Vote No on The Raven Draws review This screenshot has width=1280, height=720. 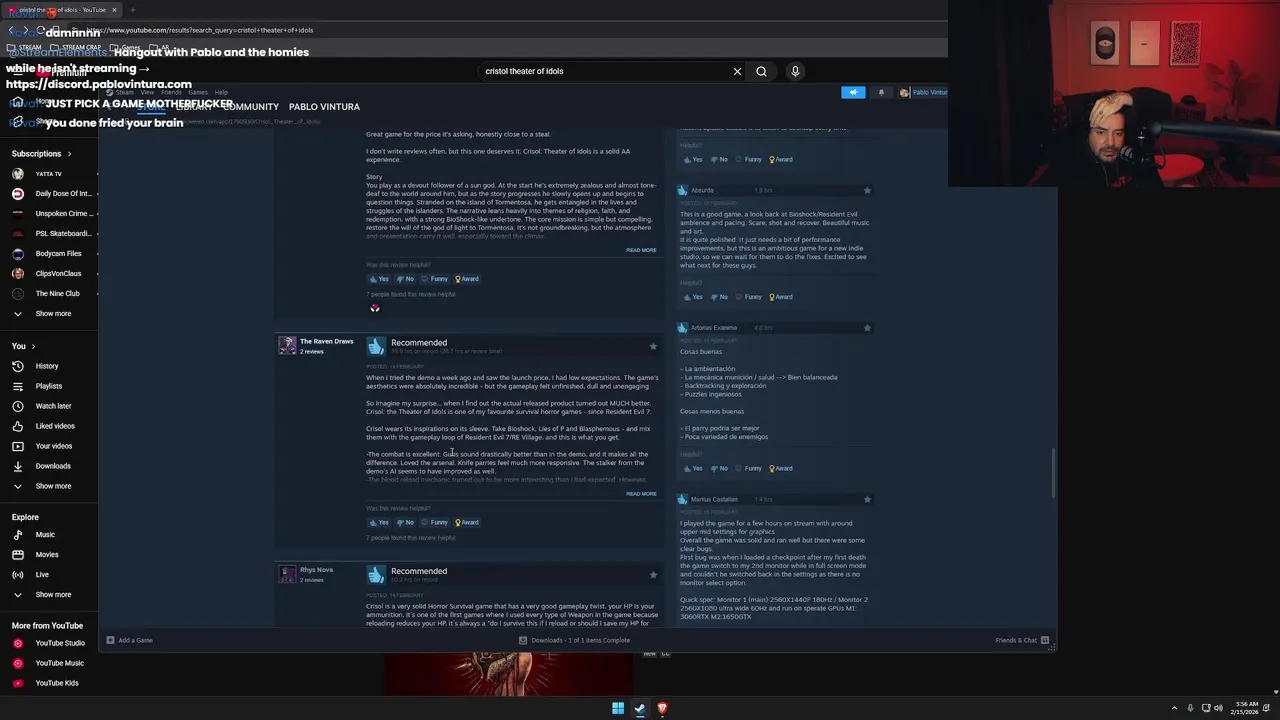point(405,522)
